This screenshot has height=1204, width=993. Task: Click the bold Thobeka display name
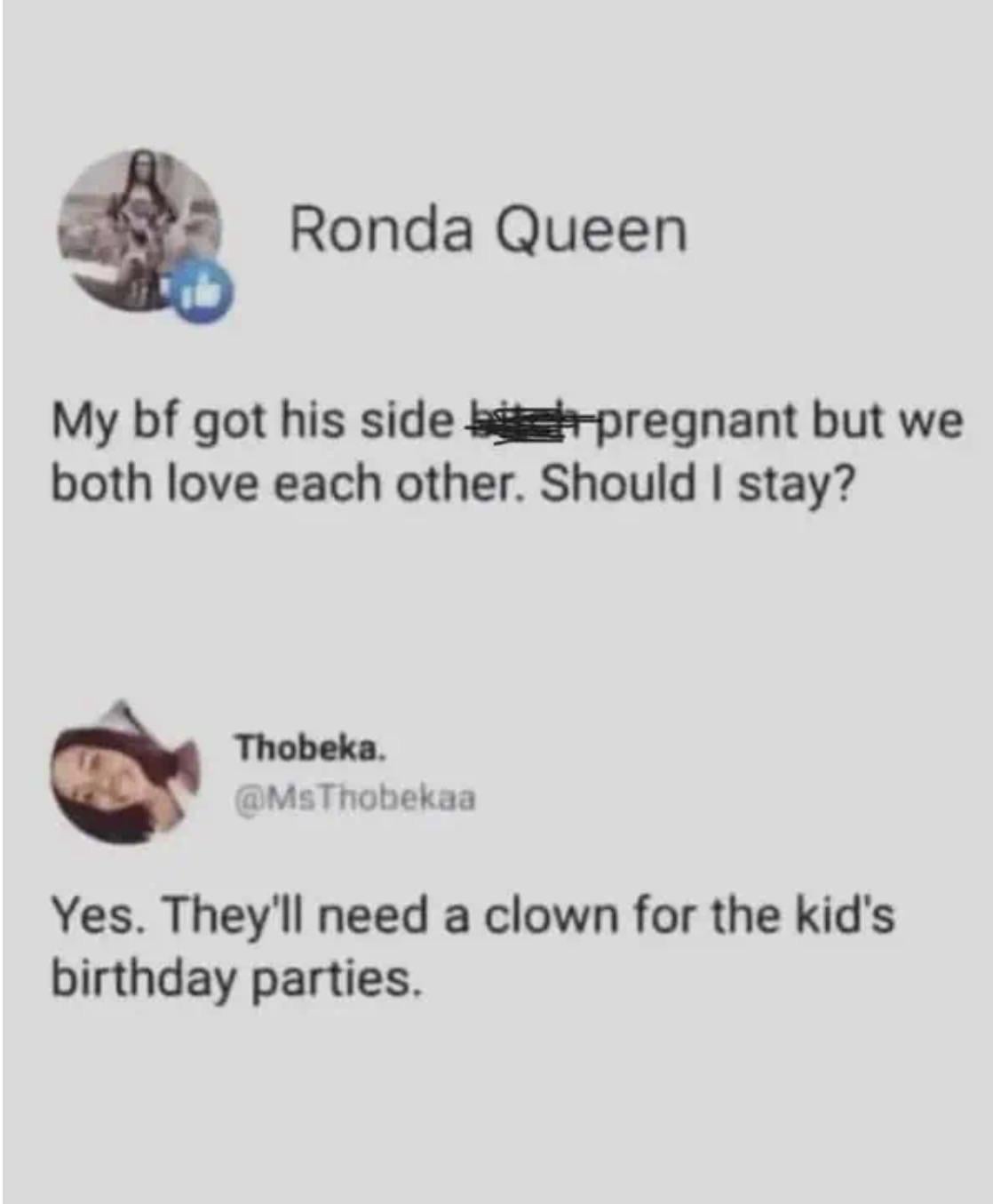click(310, 747)
